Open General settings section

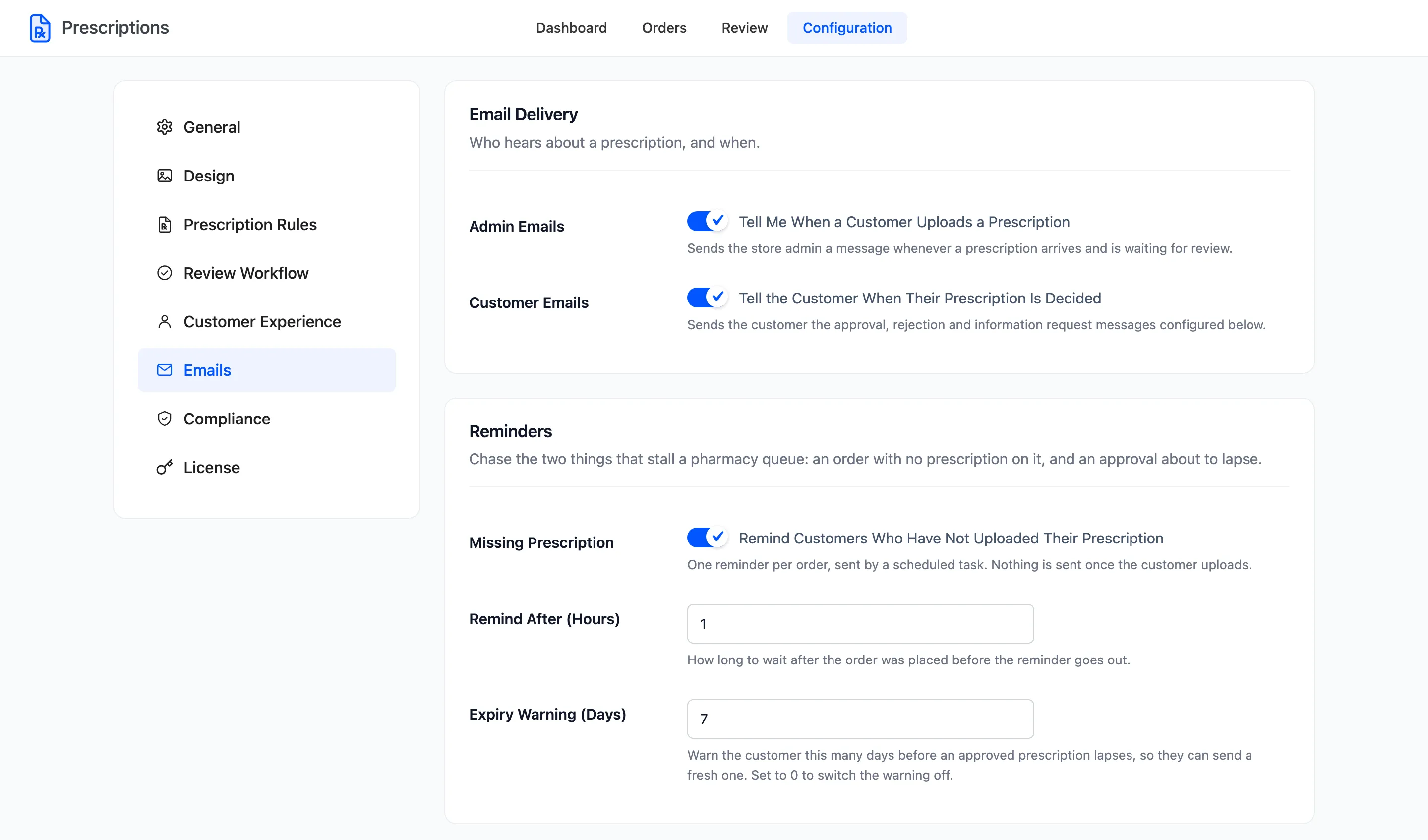coord(267,127)
